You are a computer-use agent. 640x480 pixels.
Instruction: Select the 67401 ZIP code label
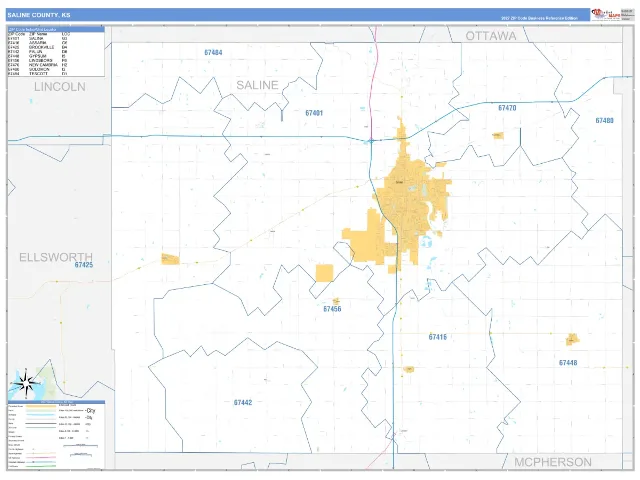click(314, 113)
